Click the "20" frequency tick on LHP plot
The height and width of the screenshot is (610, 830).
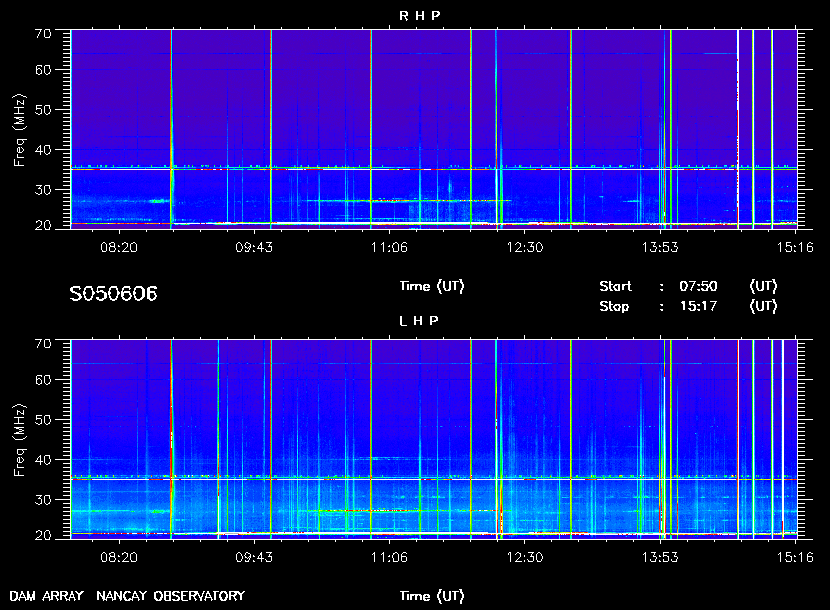click(43, 536)
